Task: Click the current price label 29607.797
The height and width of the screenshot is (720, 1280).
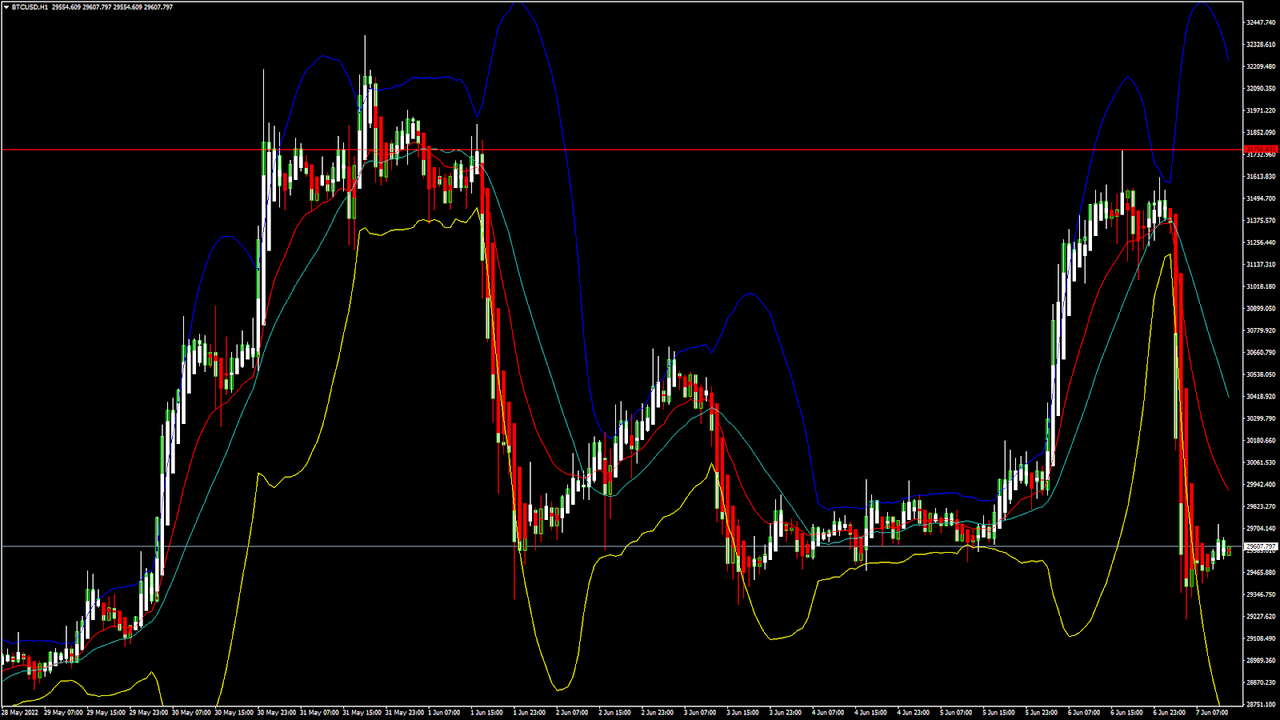Action: point(1259,547)
